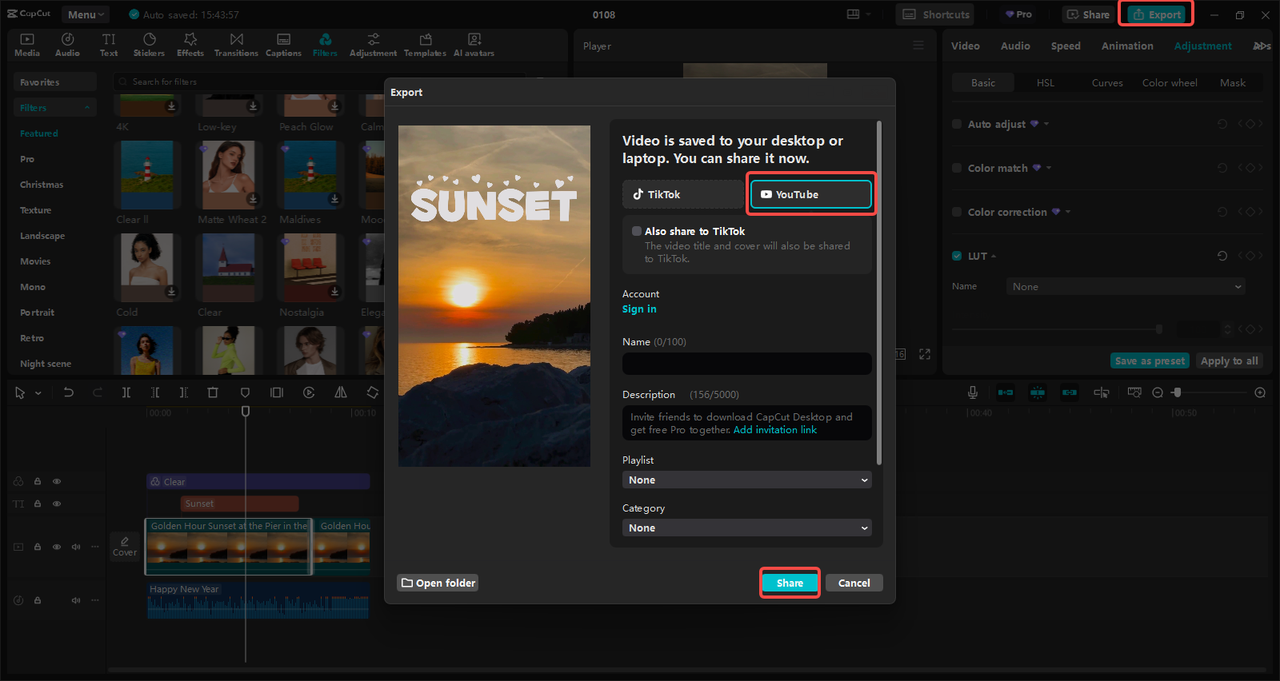Viewport: 1280px width, 681px height.
Task: Switch to the Speed tab
Action: pyautogui.click(x=1065, y=46)
